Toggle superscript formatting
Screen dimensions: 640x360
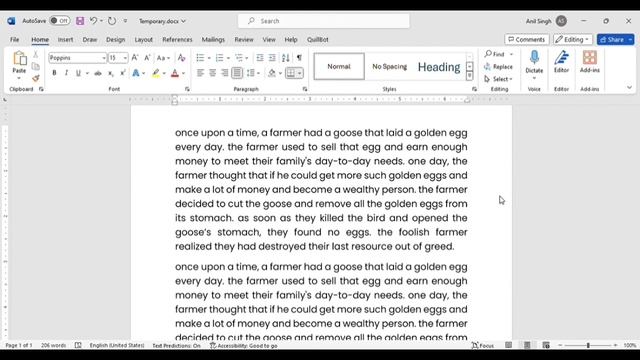(x=122, y=73)
